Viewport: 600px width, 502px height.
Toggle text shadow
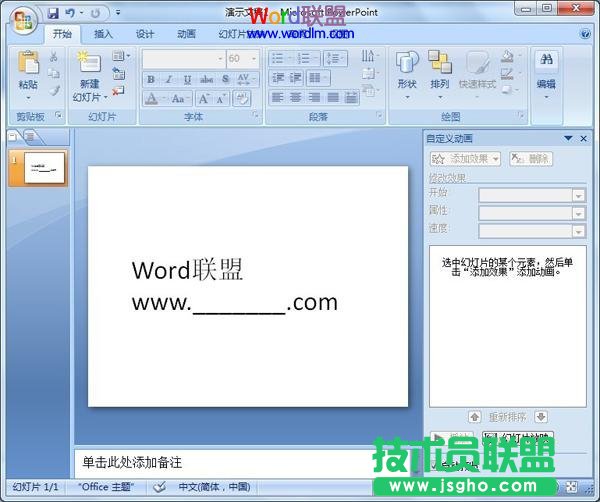(x=226, y=79)
